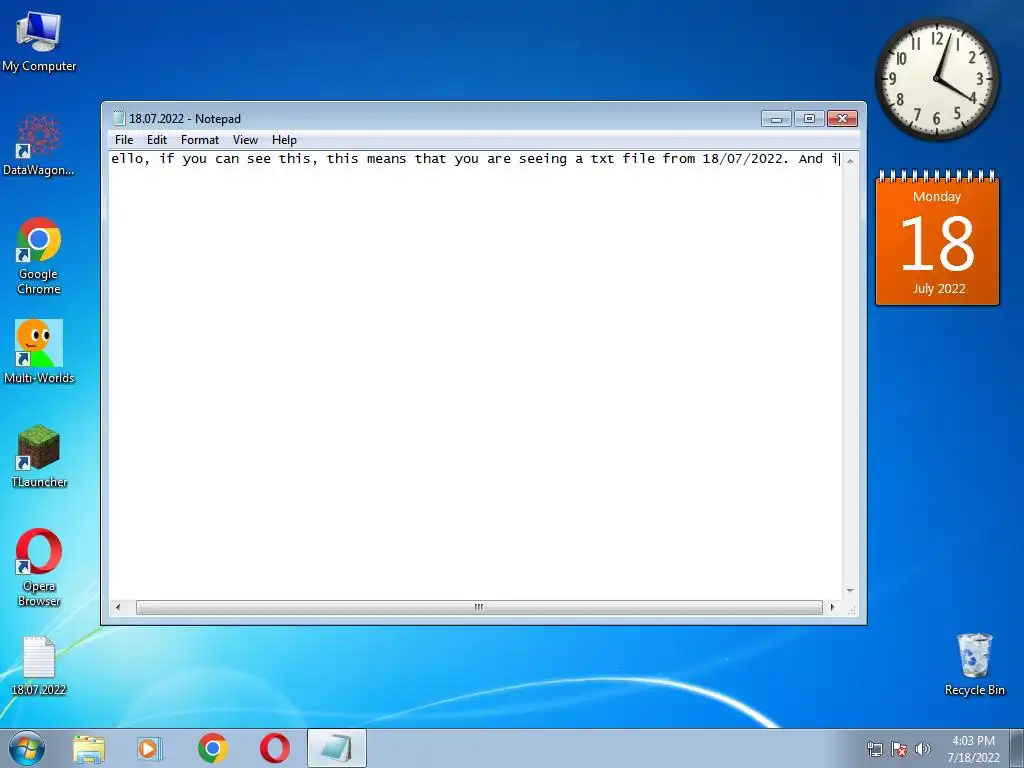
Task: Open the Format menu in Notepad
Action: tap(200, 140)
